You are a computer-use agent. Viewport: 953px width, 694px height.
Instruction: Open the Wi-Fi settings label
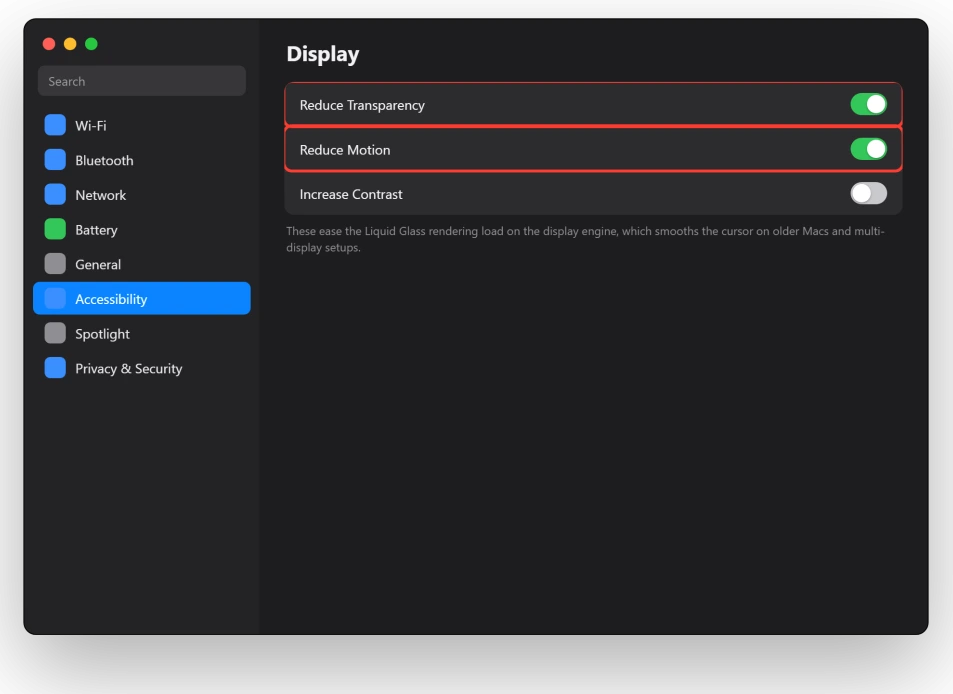[91, 126]
